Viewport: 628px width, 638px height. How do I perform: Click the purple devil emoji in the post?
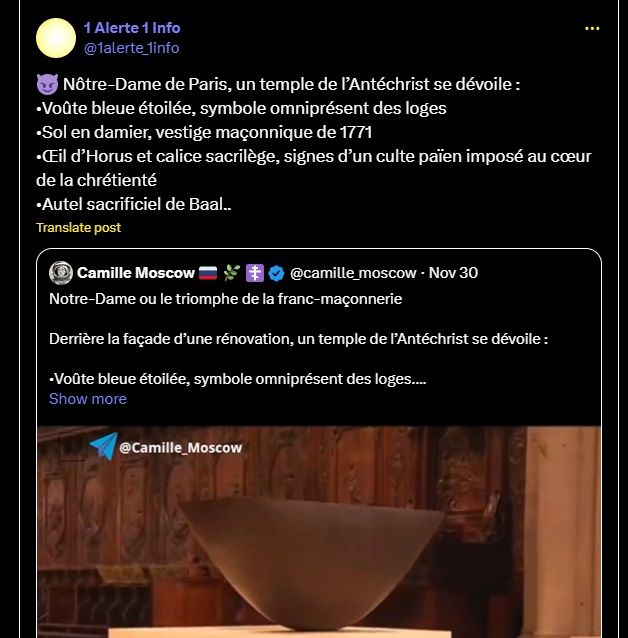point(47,84)
